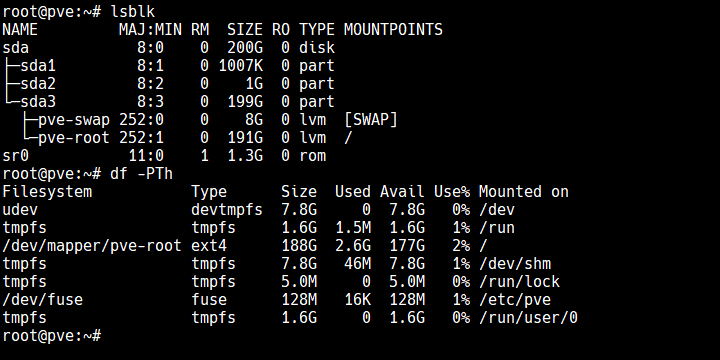Click the df -PTh command text

tap(141, 174)
